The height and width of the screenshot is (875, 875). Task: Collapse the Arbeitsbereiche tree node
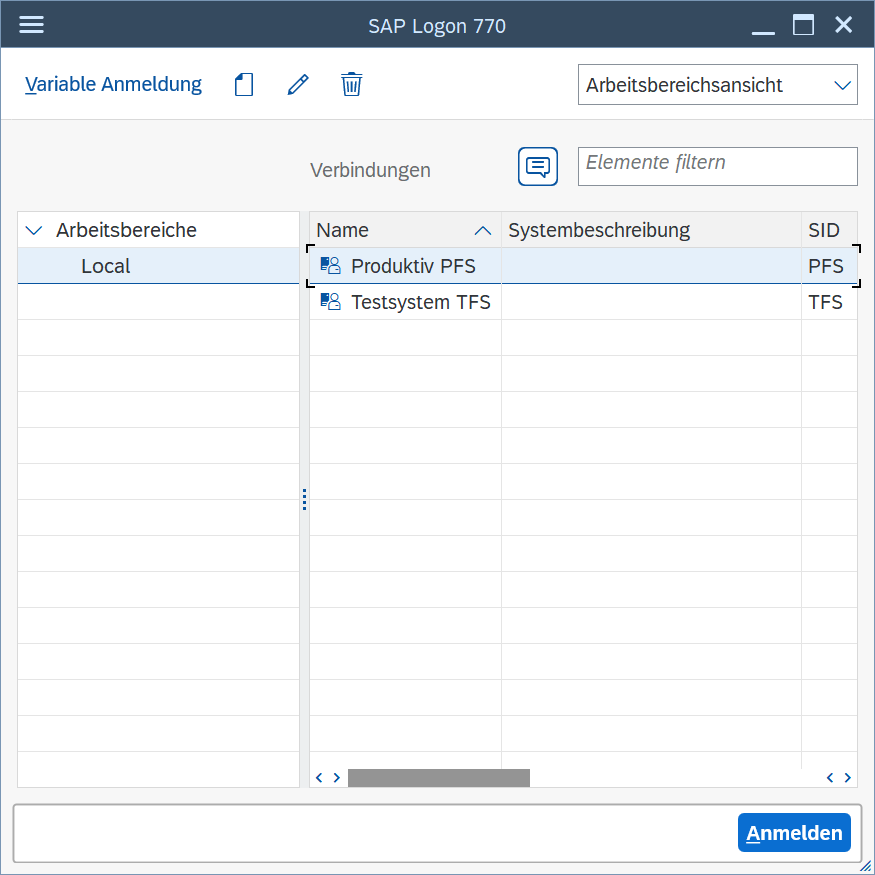pos(34,230)
